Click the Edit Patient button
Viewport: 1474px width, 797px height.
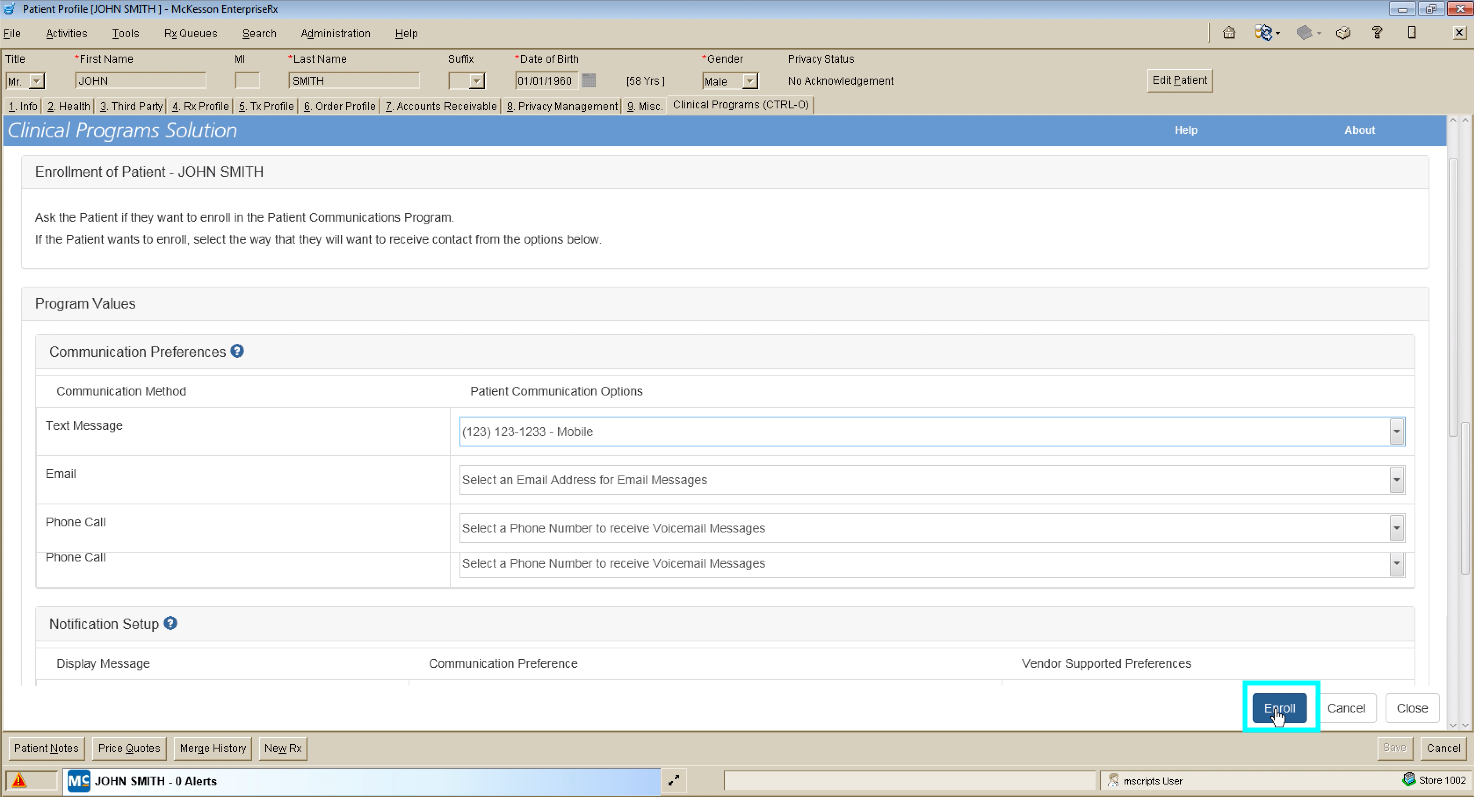pyautogui.click(x=1180, y=81)
